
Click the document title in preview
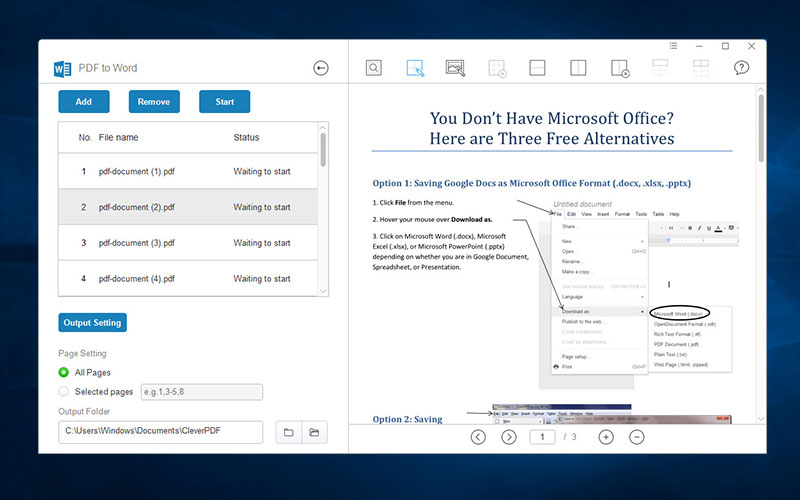(x=552, y=128)
